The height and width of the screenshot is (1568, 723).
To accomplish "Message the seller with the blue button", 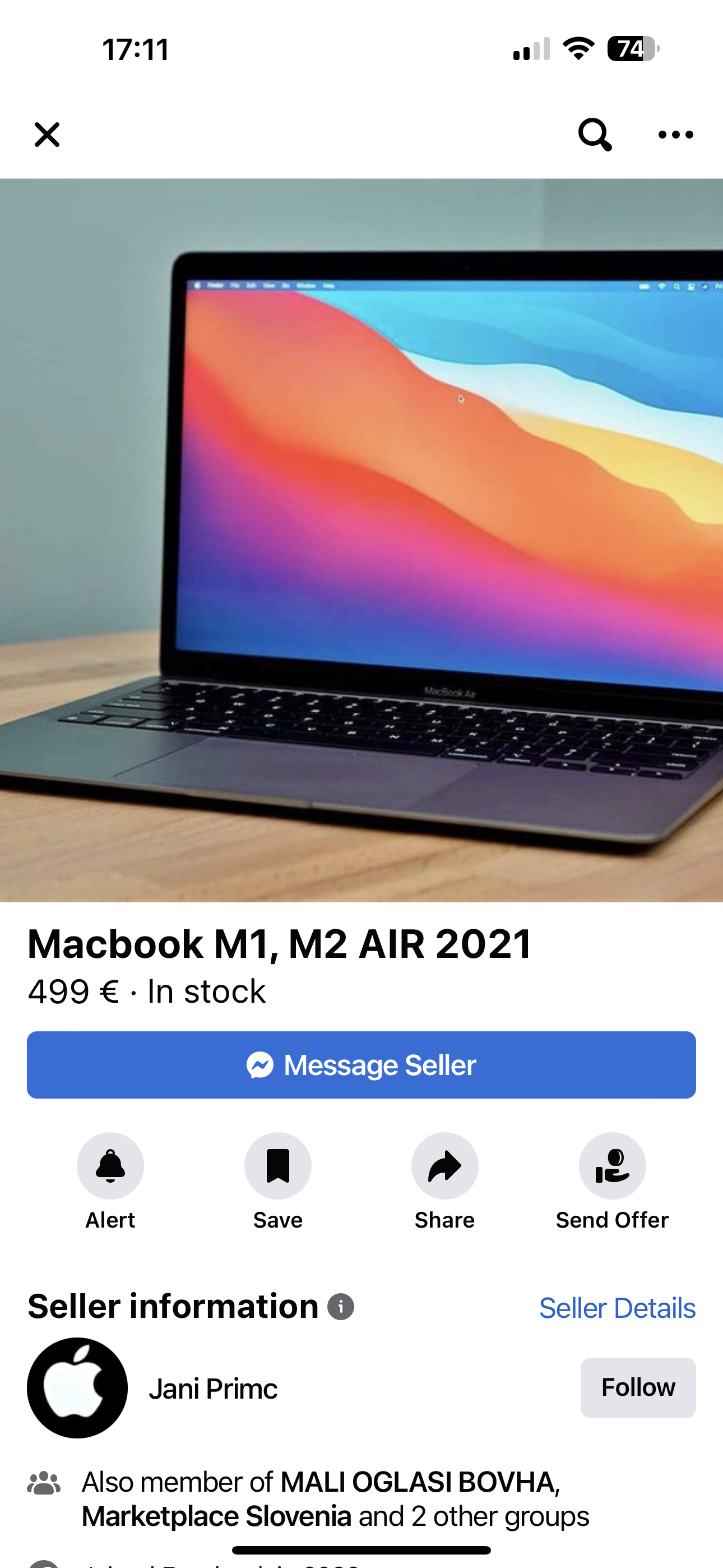I will tap(361, 1065).
